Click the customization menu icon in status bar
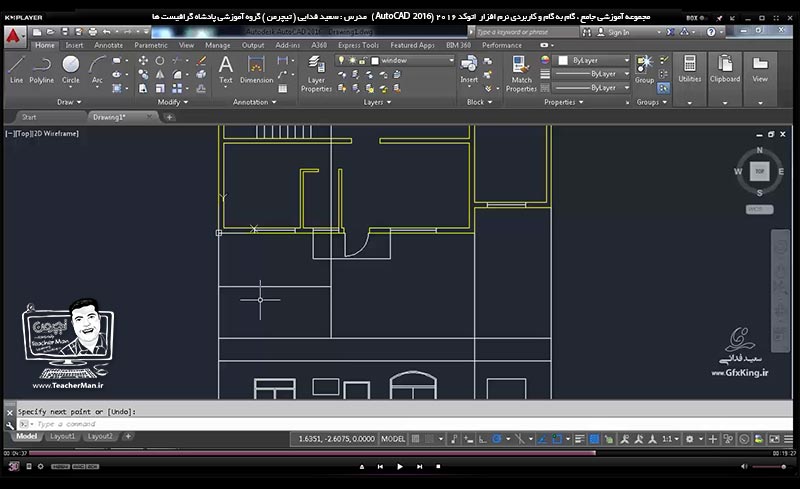800x489 pixels. (788, 439)
